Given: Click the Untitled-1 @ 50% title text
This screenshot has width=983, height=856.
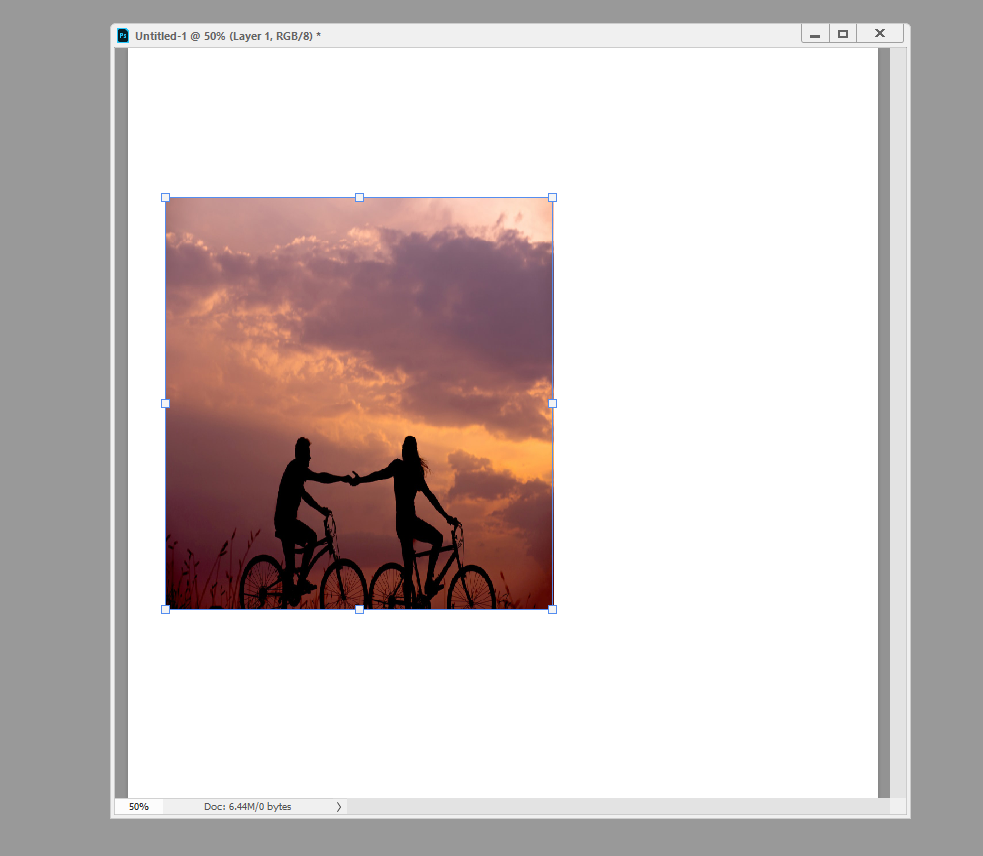Looking at the screenshot, I should pos(228,36).
